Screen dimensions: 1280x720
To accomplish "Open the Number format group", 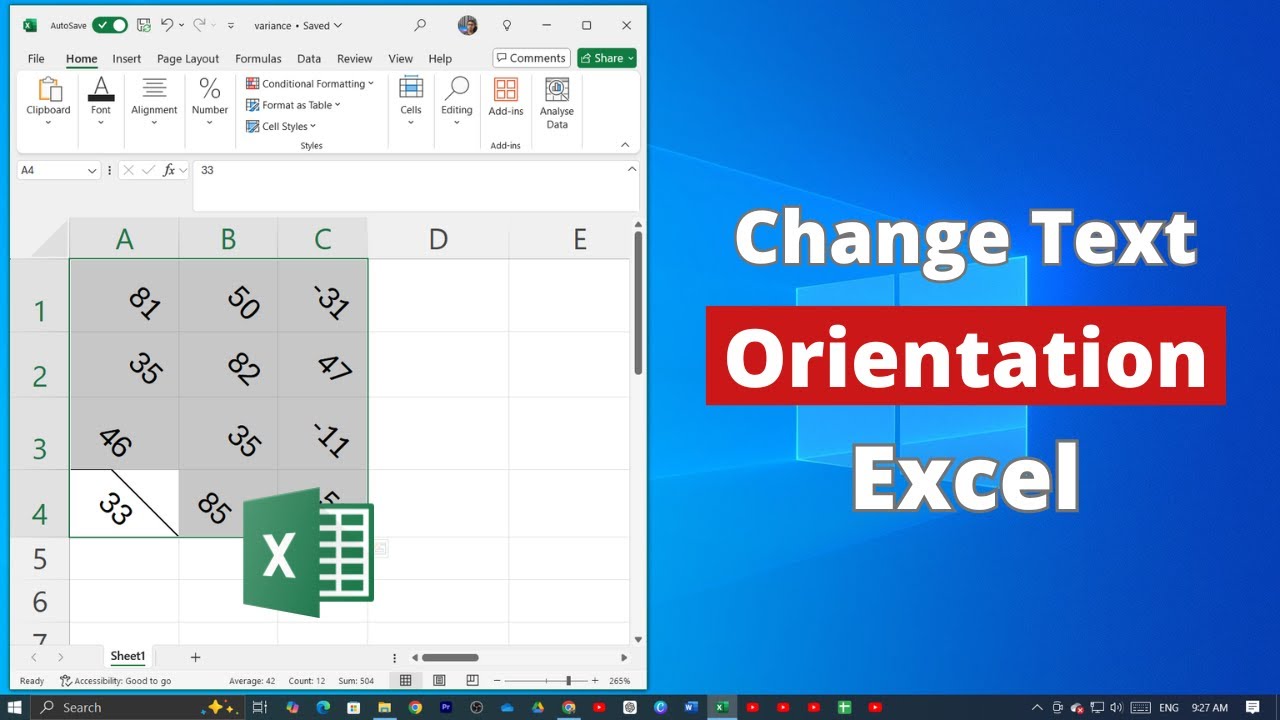I will click(x=210, y=102).
